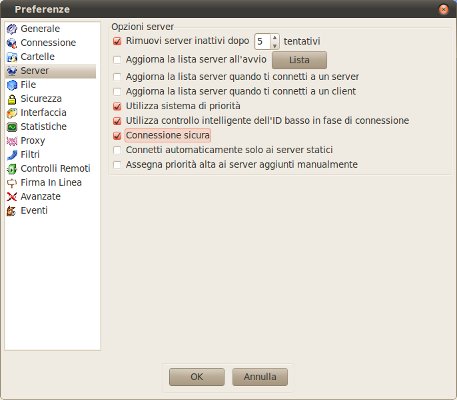Click the Controlli Remoti icon
This screenshot has width=457, height=400.
[x=12, y=169]
